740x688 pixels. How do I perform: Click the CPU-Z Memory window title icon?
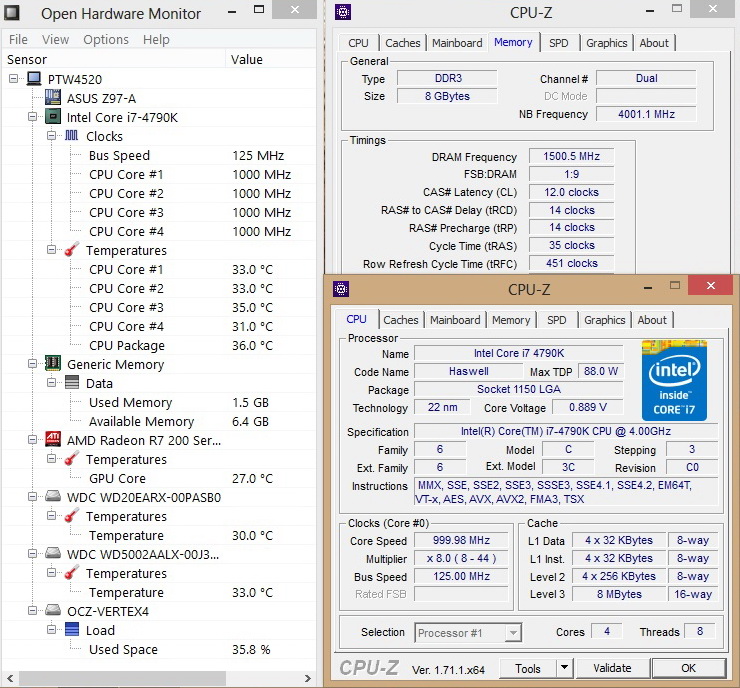(x=343, y=12)
